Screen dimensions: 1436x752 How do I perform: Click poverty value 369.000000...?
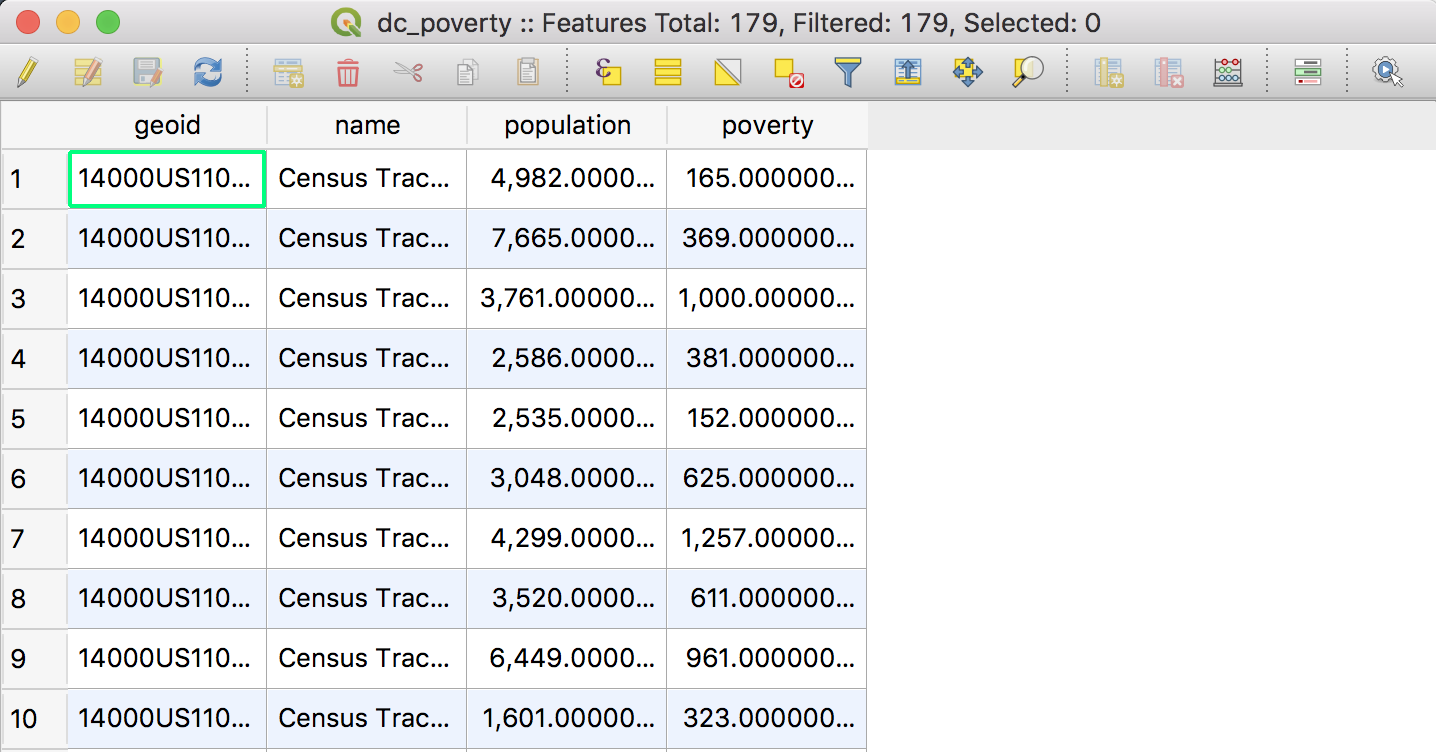pyautogui.click(x=767, y=239)
